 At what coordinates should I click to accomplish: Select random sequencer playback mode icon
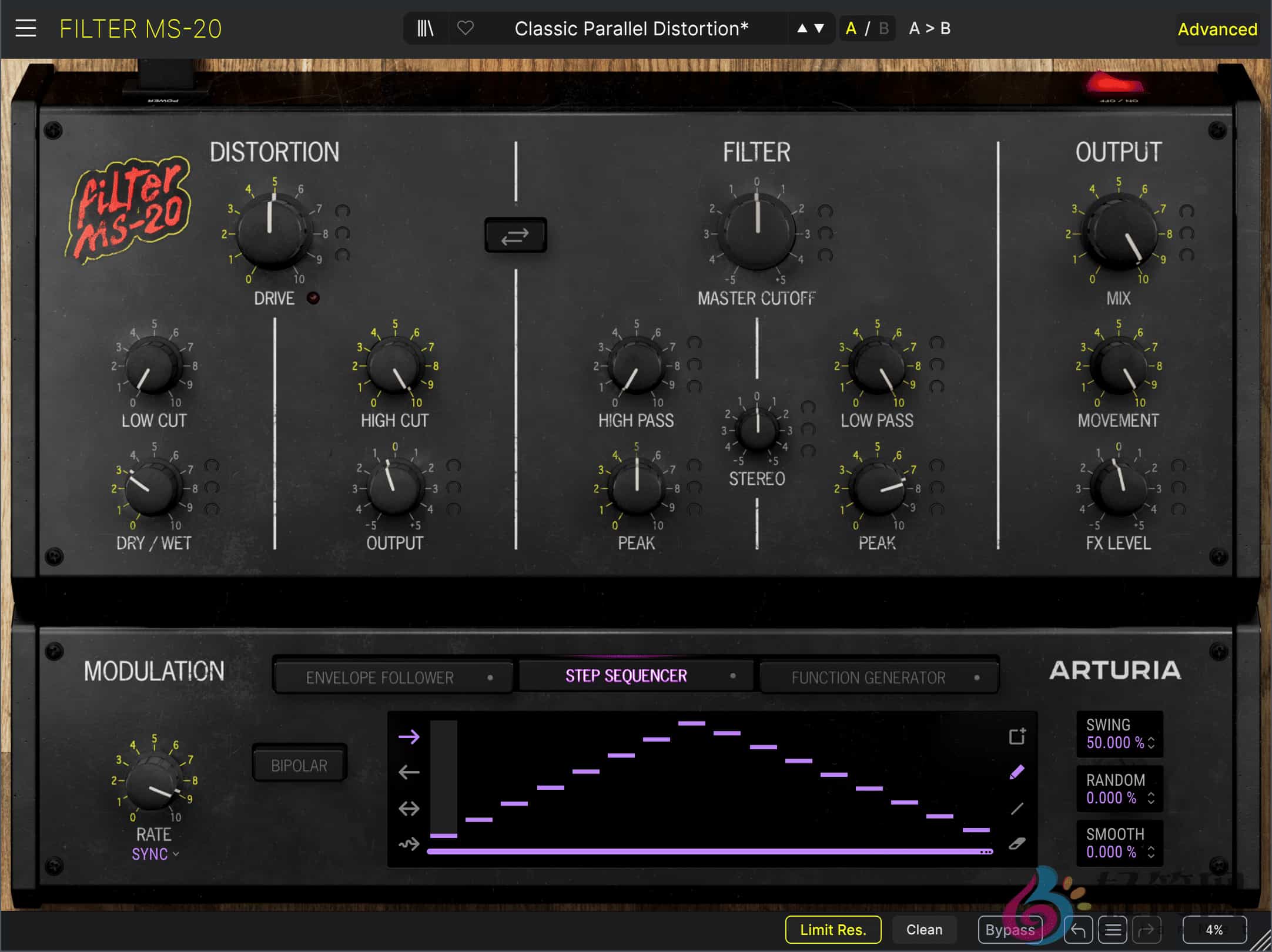409,844
